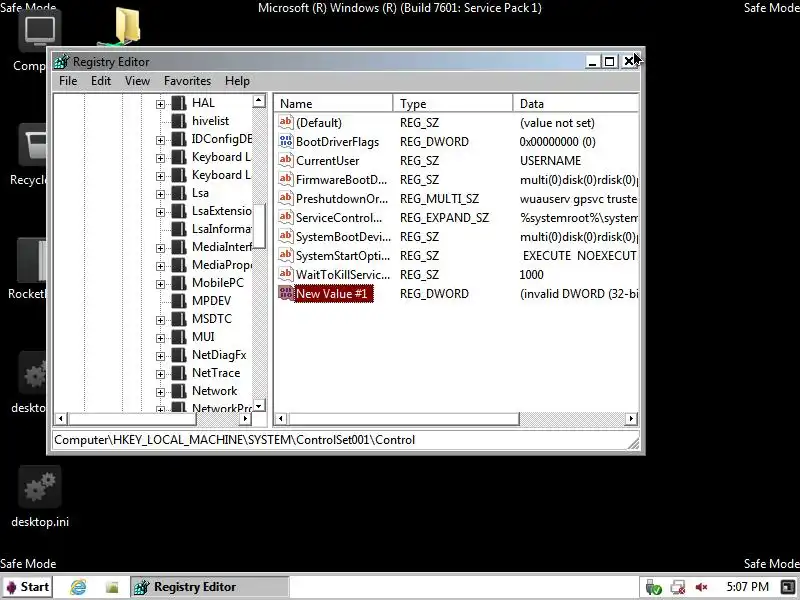Viewport: 800px width, 600px height.
Task: Click the HAL key folder icon
Action: click(179, 103)
